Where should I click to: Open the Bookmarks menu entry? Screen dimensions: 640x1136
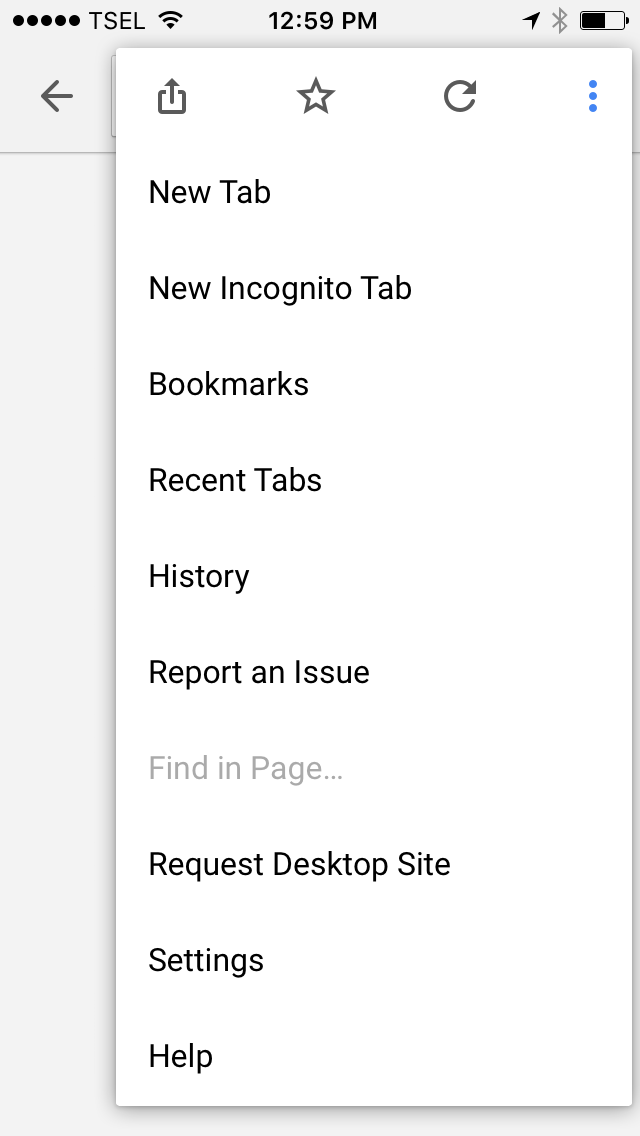click(x=229, y=384)
